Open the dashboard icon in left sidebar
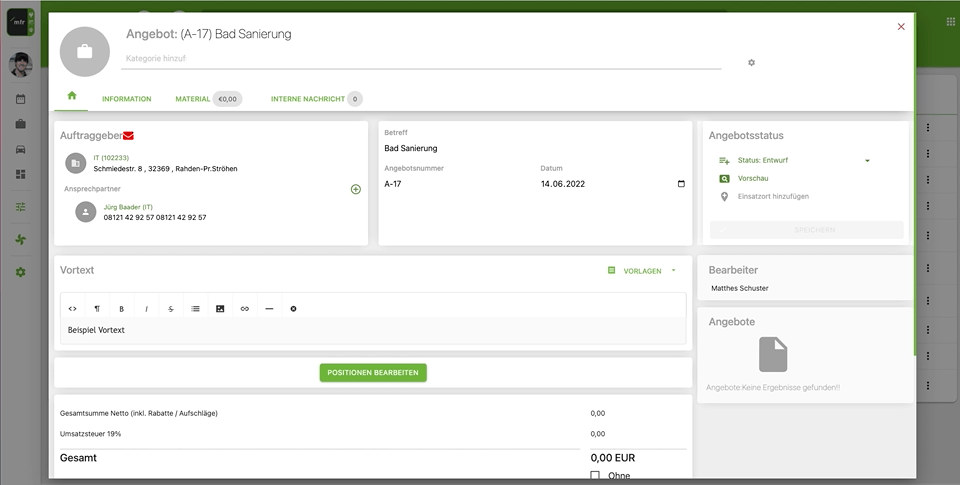The image size is (960, 485). pos(20,175)
